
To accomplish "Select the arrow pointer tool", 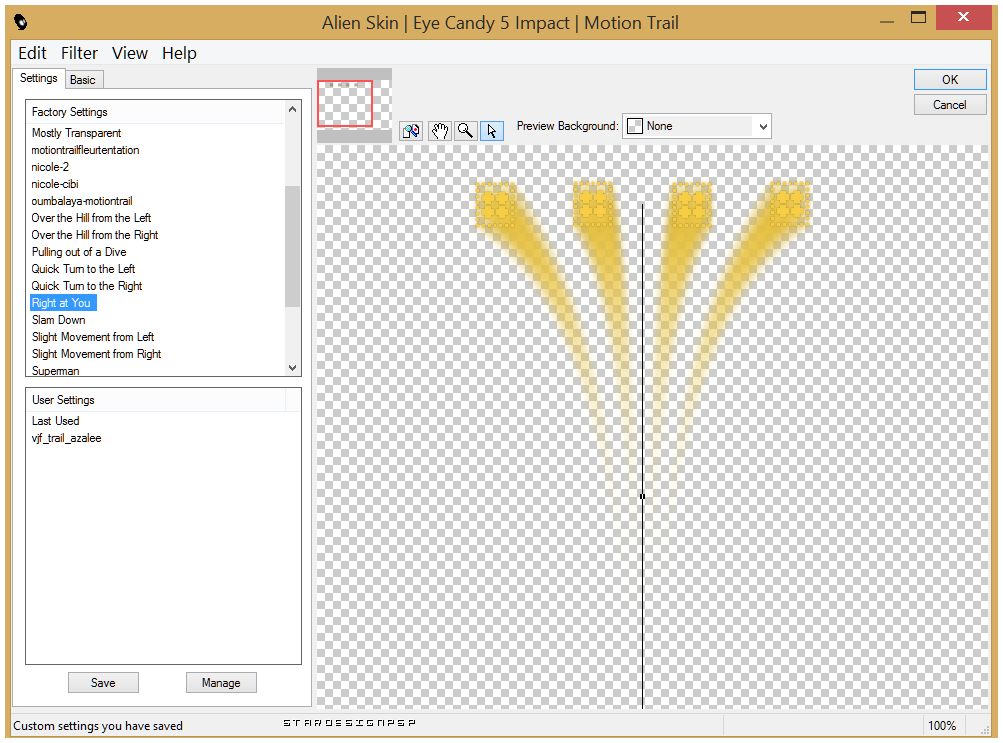I will (x=492, y=130).
